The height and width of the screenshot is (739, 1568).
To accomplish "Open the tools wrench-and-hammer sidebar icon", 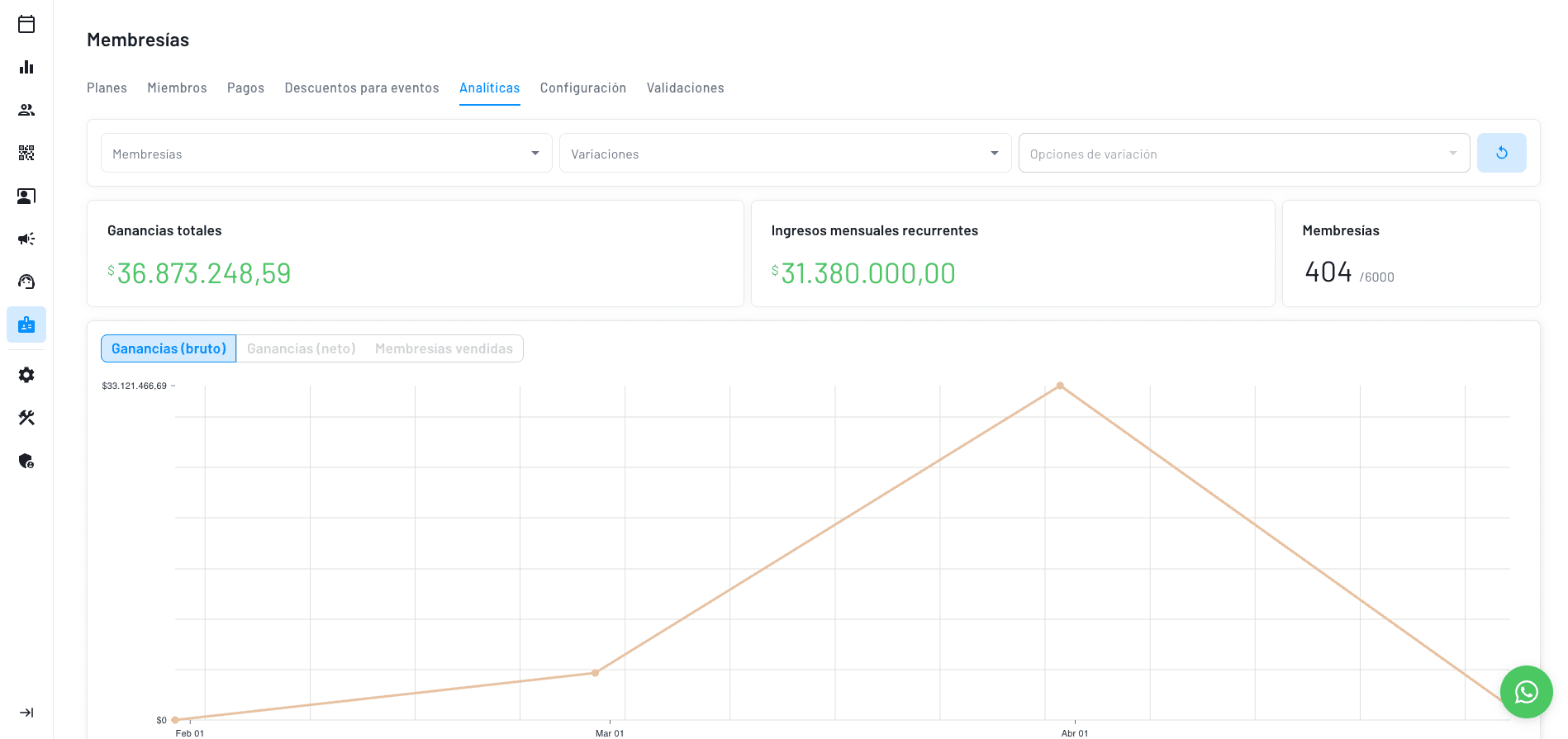I will click(x=26, y=418).
